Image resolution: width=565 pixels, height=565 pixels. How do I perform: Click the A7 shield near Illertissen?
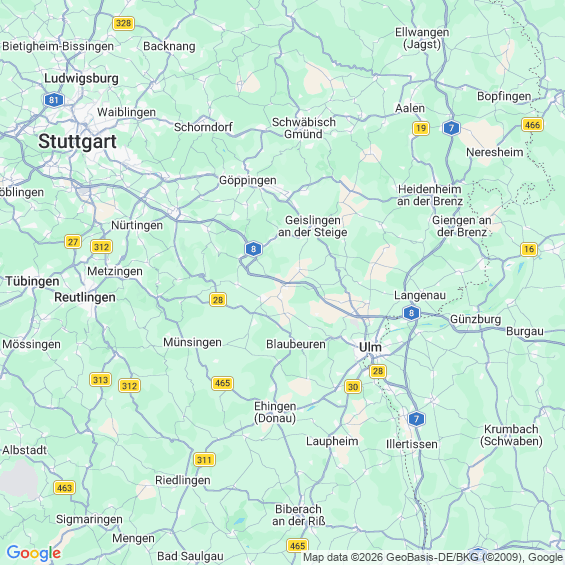click(416, 419)
